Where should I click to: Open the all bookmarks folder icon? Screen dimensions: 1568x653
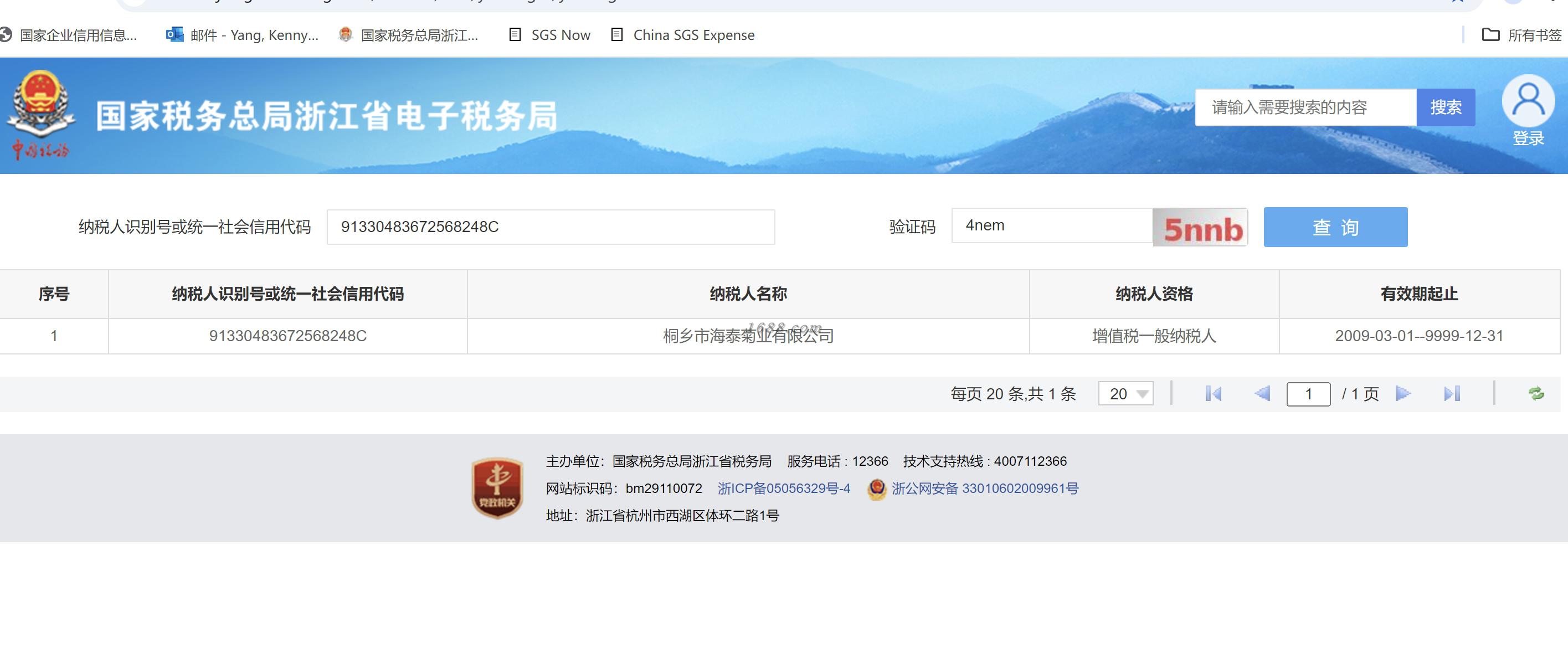[1490, 35]
